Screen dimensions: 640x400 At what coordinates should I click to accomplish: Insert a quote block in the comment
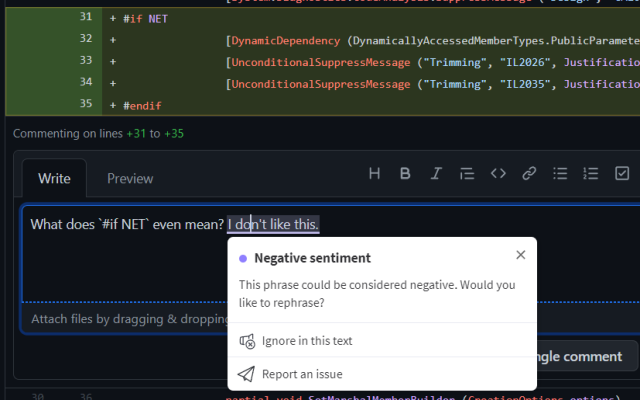[x=467, y=173]
